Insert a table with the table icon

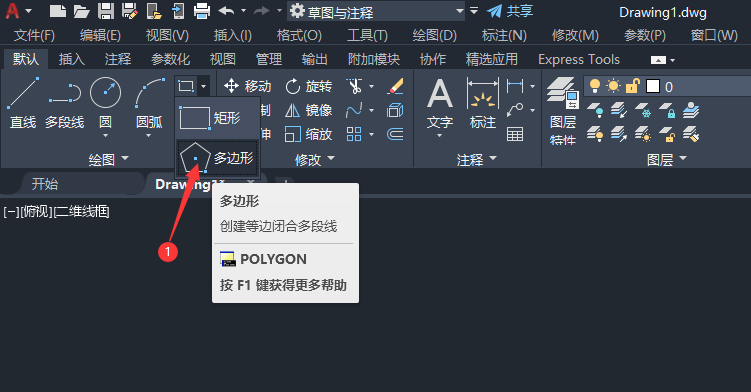(515, 134)
